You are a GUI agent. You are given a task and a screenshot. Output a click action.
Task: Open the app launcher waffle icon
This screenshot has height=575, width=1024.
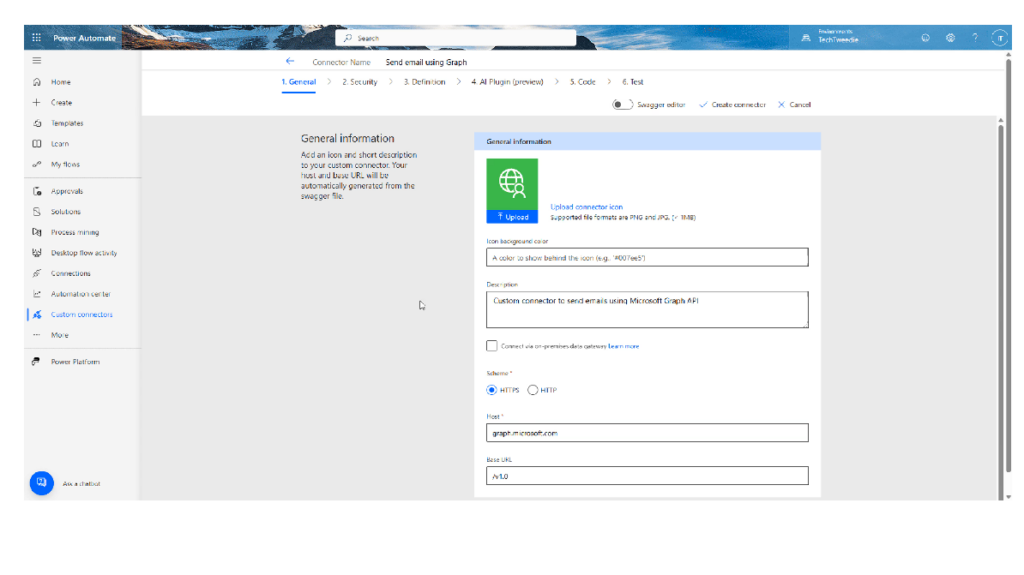point(37,38)
